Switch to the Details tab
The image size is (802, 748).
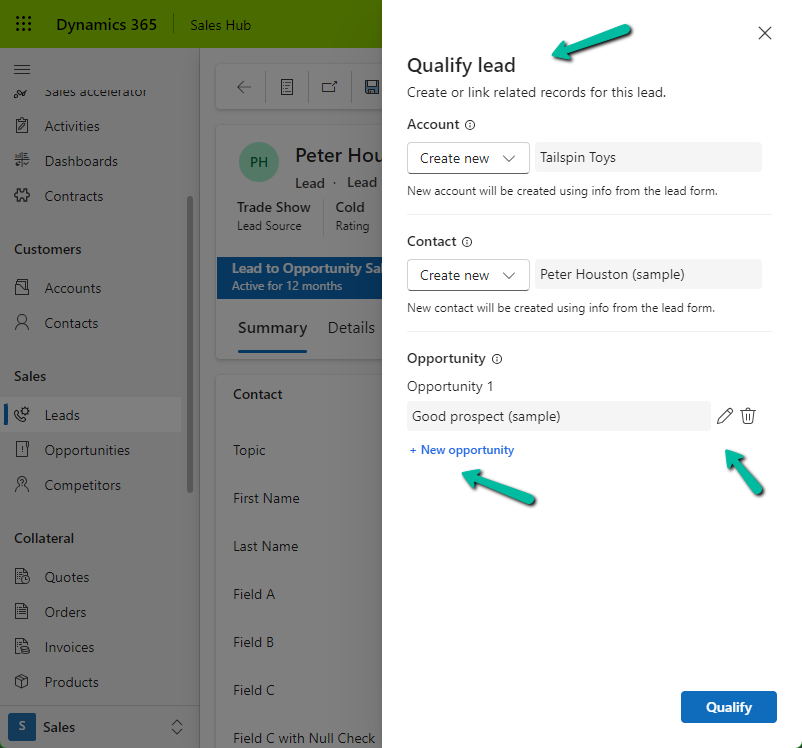pos(351,328)
